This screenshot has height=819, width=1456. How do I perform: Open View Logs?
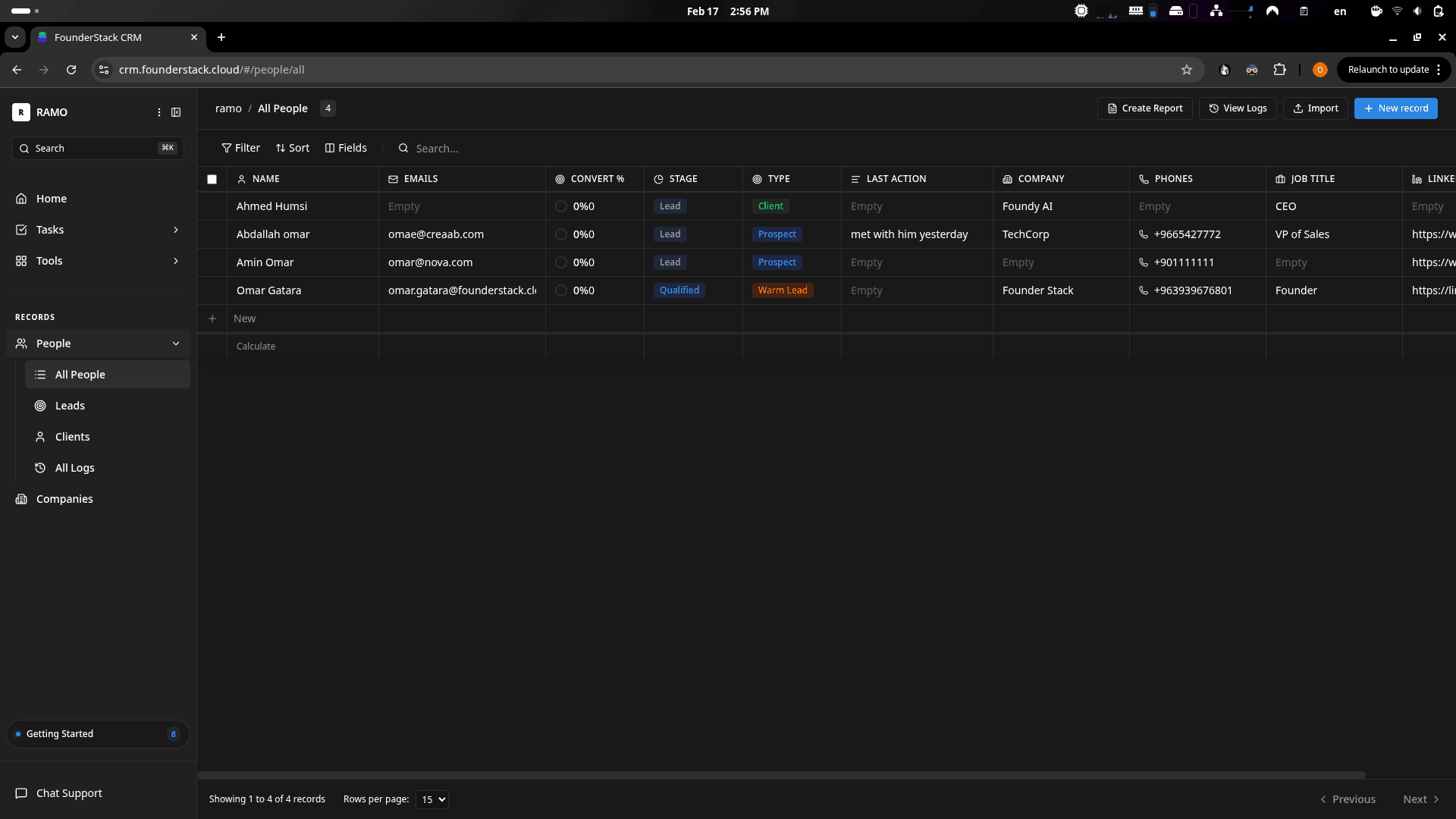coord(1237,108)
